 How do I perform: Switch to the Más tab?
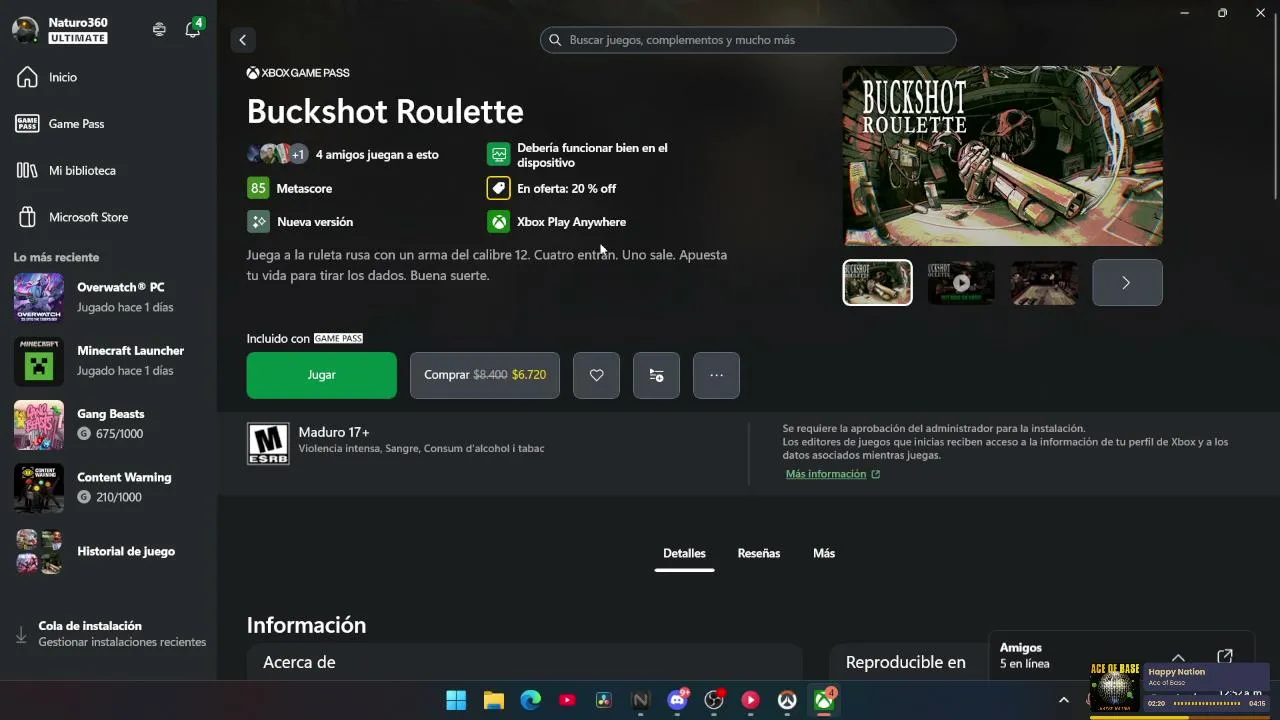tap(824, 554)
